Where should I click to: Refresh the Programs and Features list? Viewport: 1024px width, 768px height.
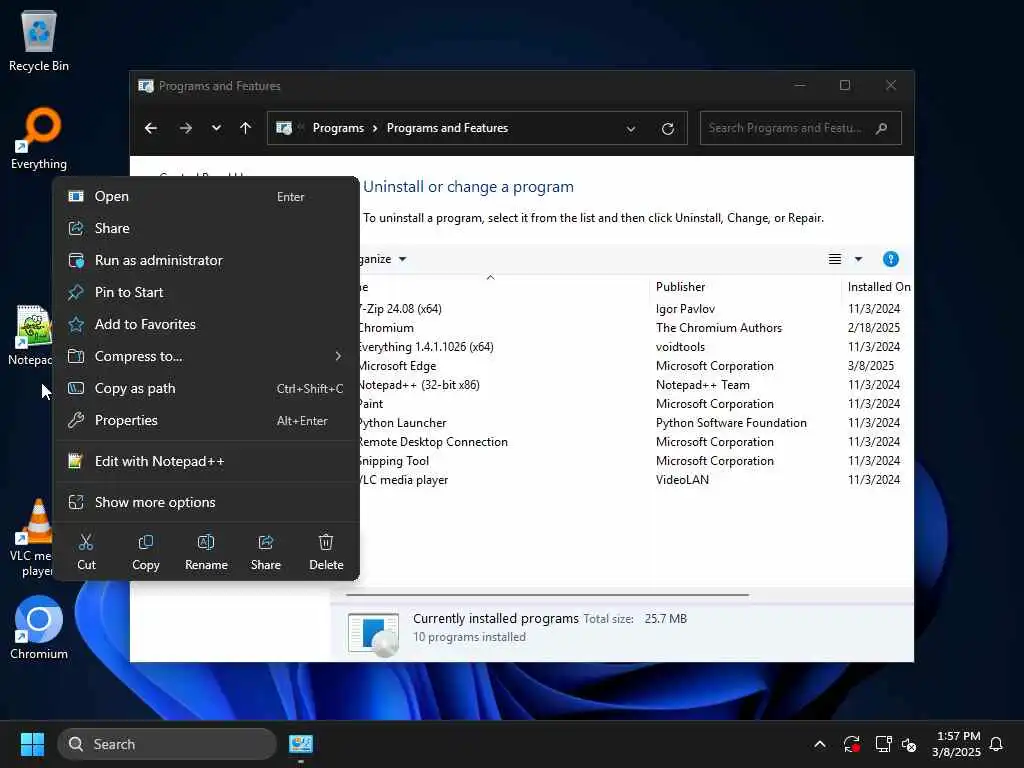click(667, 129)
